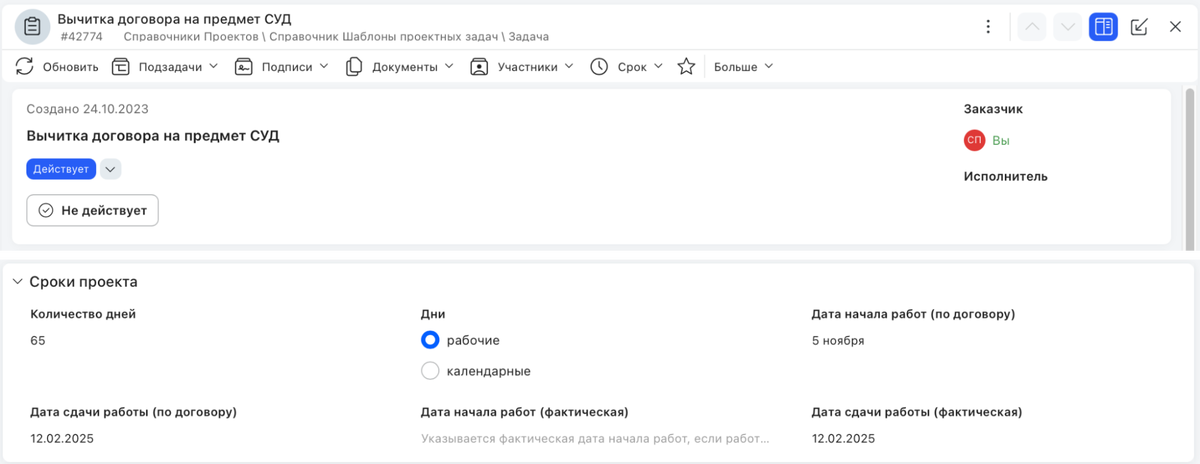This screenshot has height=464, width=1200.
Task: Open the Больше menu
Action: [743, 67]
